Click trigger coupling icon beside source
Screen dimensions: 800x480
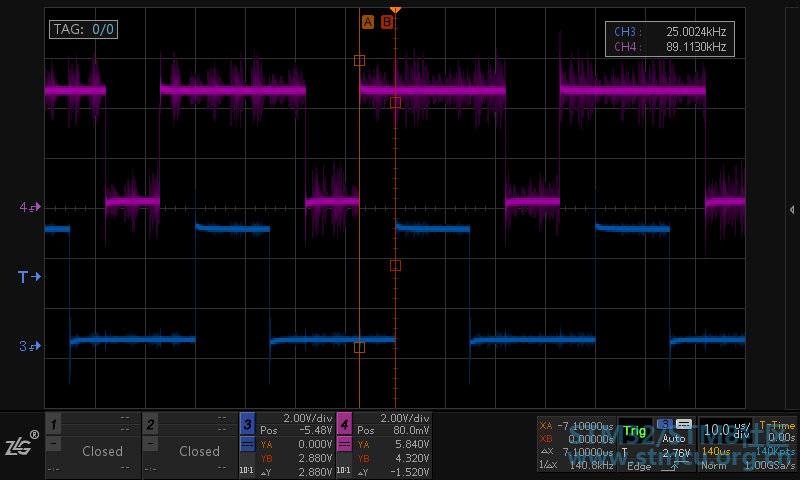point(684,424)
